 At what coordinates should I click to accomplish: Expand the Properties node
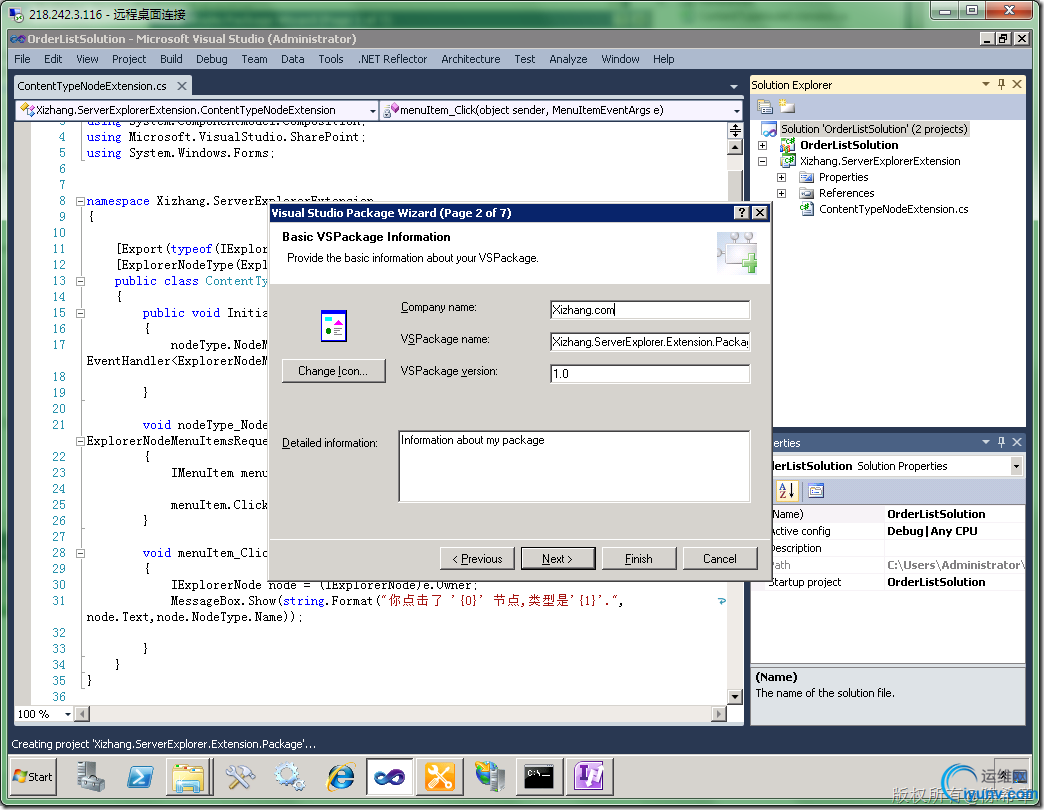pos(782,177)
